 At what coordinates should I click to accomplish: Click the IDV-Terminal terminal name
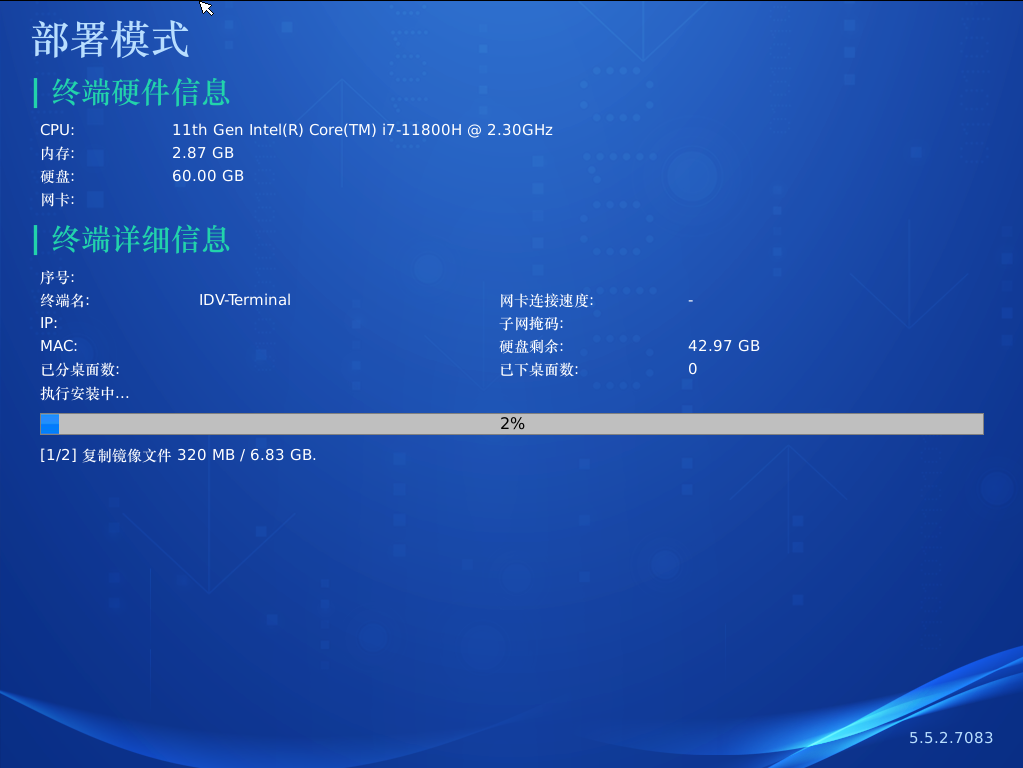point(245,300)
